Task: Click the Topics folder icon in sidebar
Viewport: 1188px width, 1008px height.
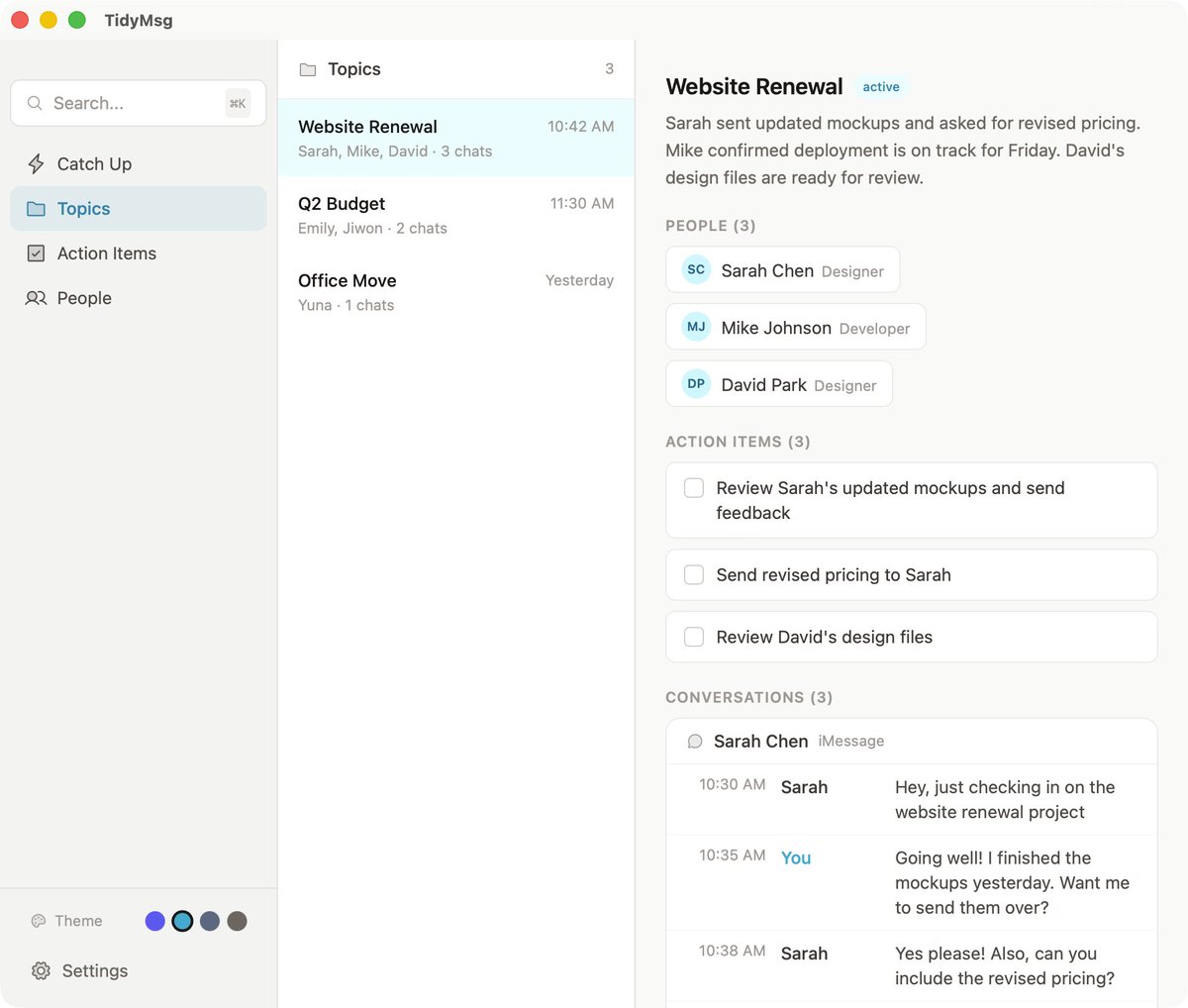Action: 36,209
